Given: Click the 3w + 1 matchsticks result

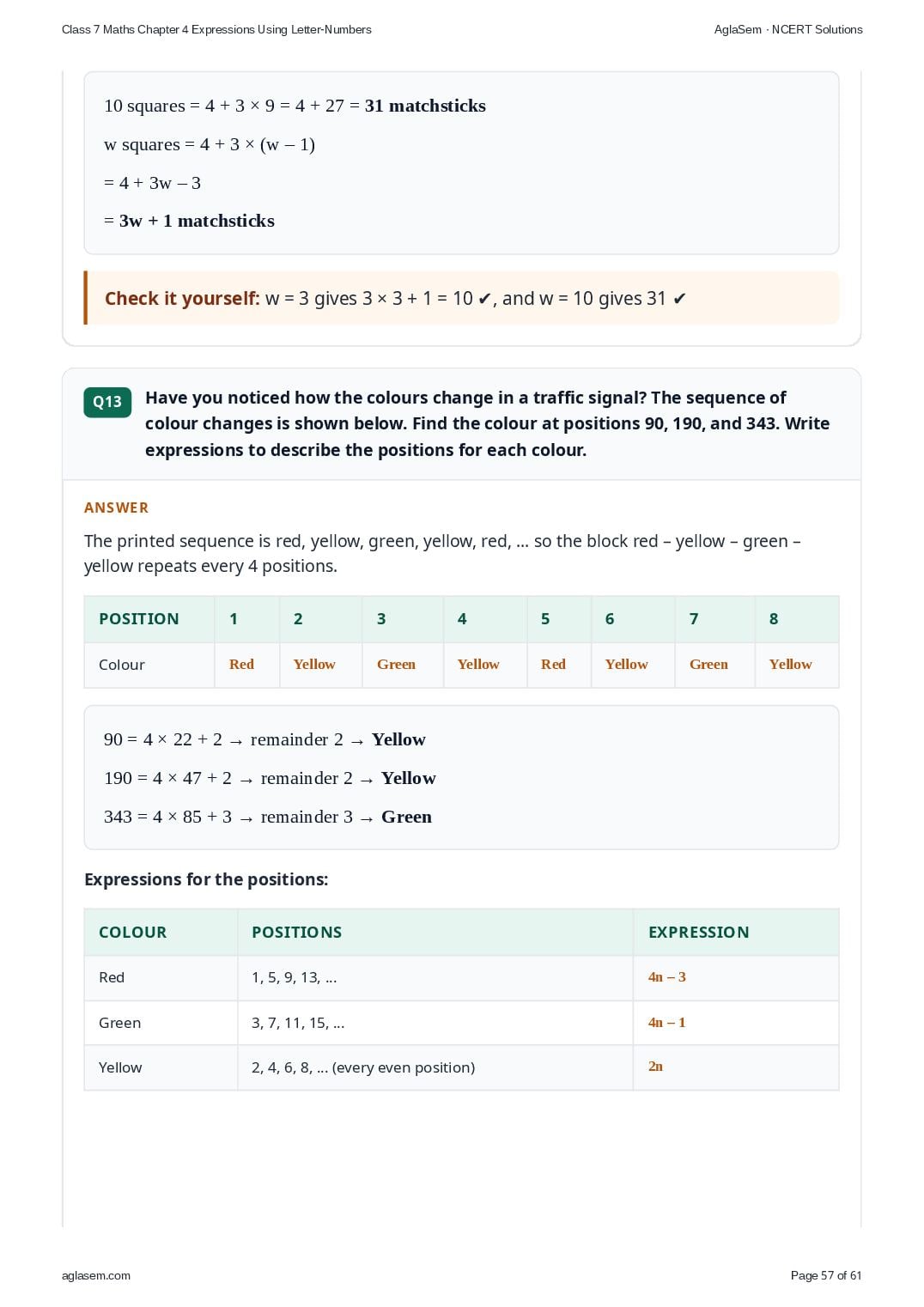Looking at the screenshot, I should pos(197,221).
